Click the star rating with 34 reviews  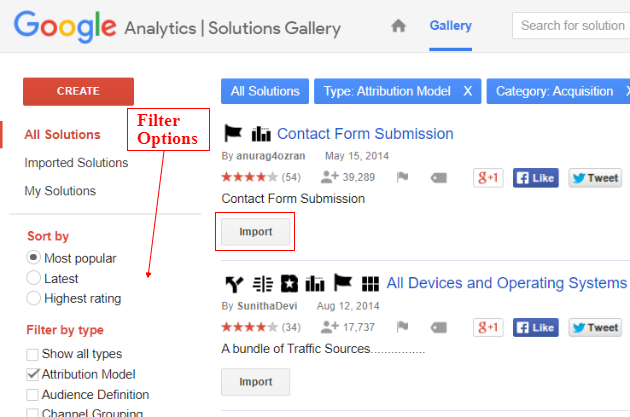click(x=249, y=327)
